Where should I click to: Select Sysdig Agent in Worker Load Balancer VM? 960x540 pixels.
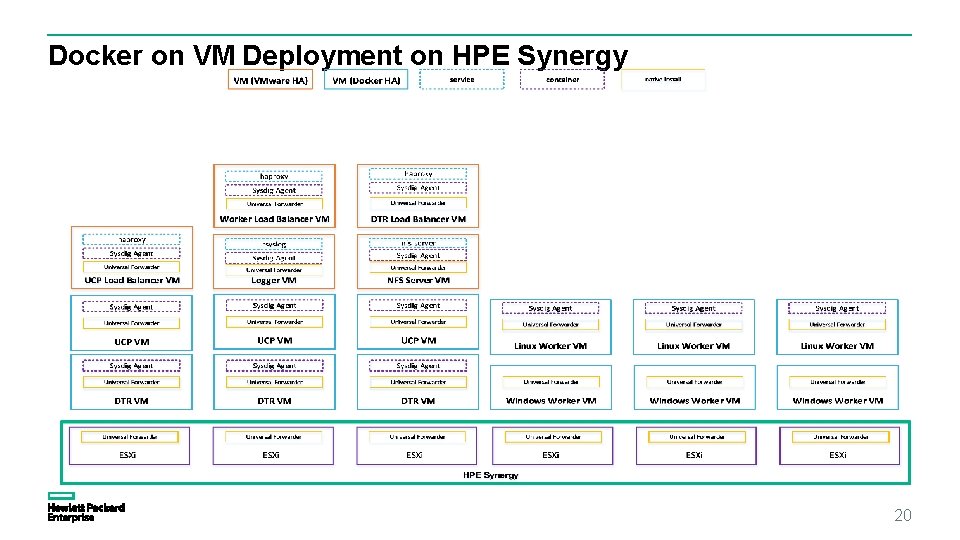point(274,190)
